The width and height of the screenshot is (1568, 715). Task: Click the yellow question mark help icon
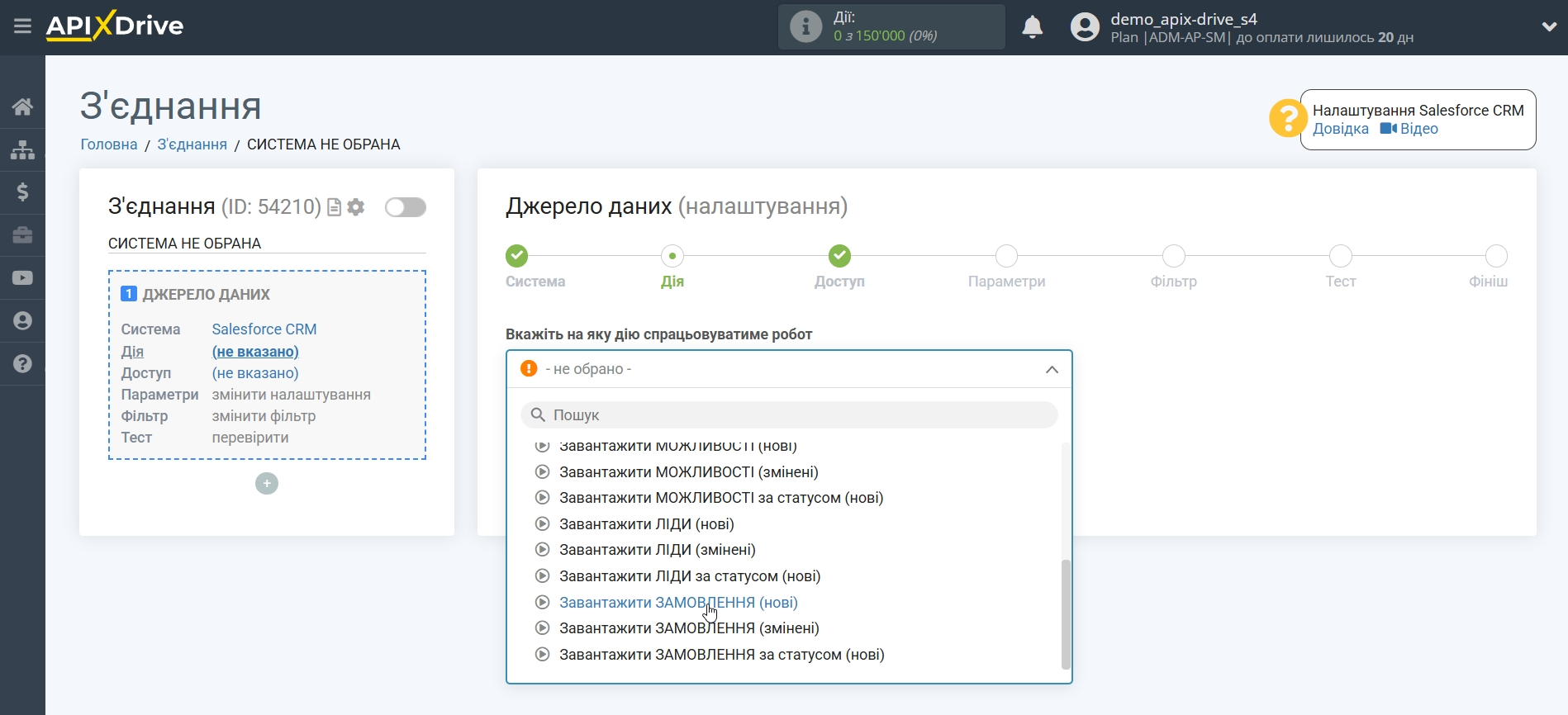coord(1287,119)
